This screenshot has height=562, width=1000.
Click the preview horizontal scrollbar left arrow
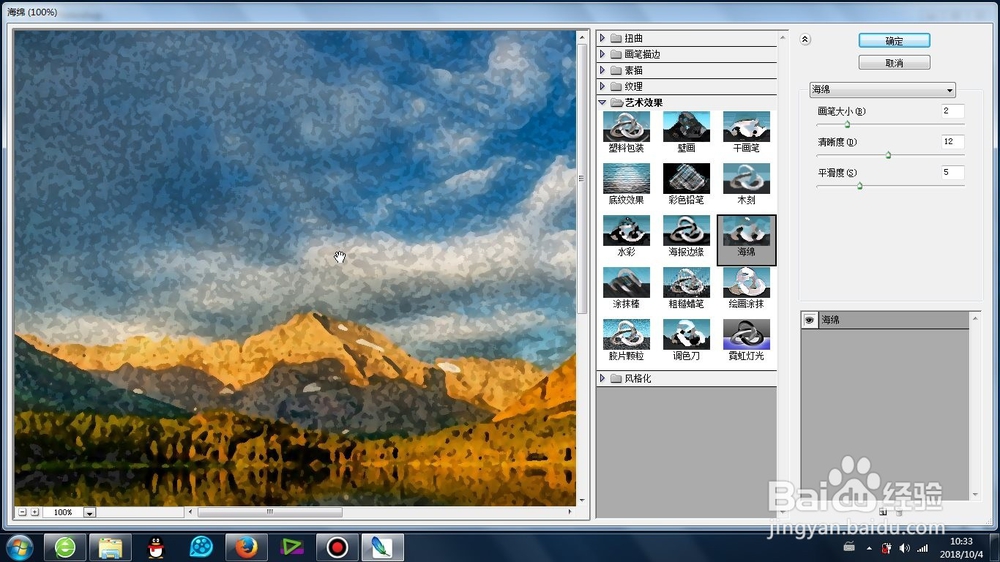(x=190, y=512)
